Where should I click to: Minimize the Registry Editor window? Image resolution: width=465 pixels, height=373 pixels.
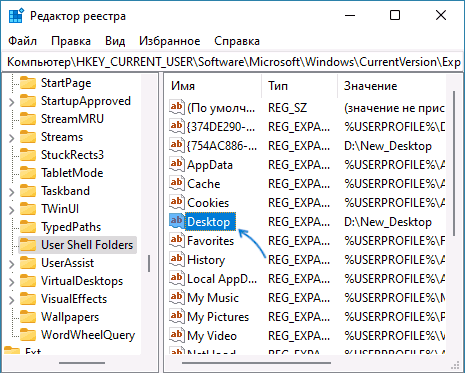(x=350, y=15)
